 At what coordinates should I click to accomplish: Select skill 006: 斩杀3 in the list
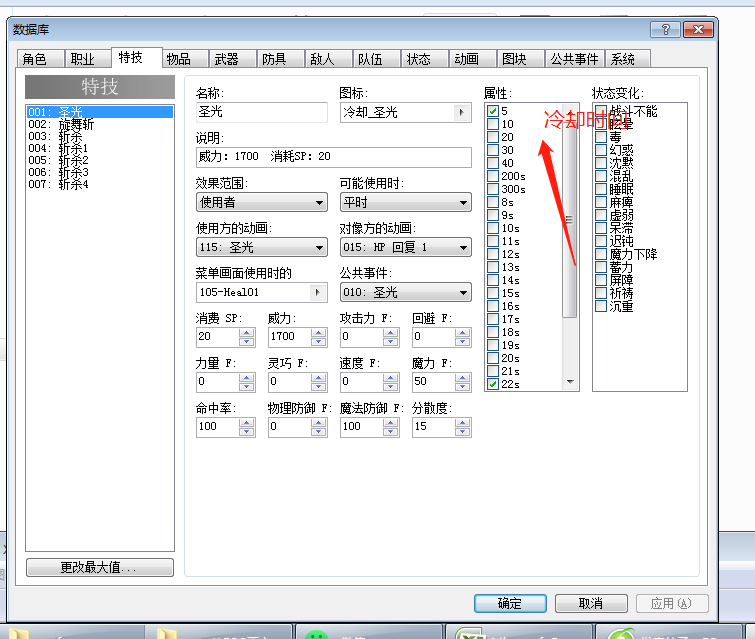tap(100, 172)
